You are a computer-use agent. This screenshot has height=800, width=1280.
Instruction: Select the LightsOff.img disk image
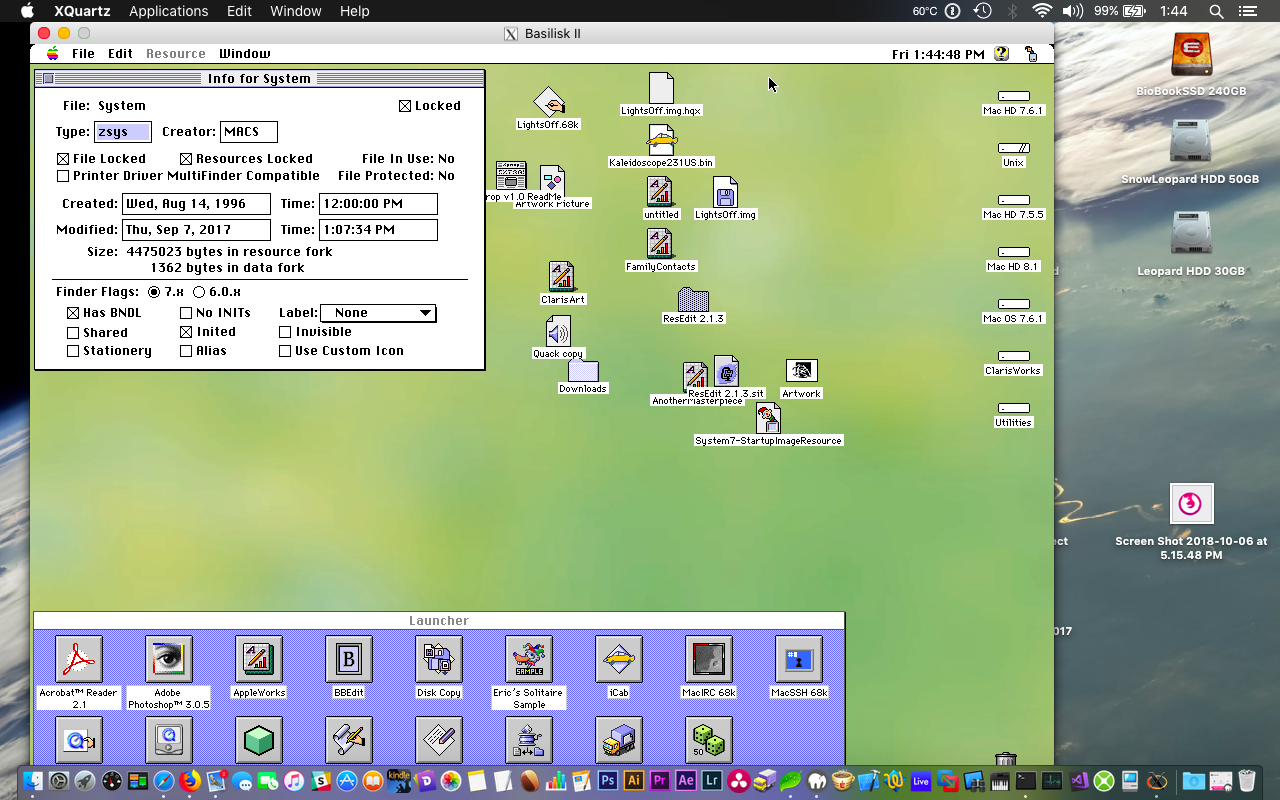point(725,193)
